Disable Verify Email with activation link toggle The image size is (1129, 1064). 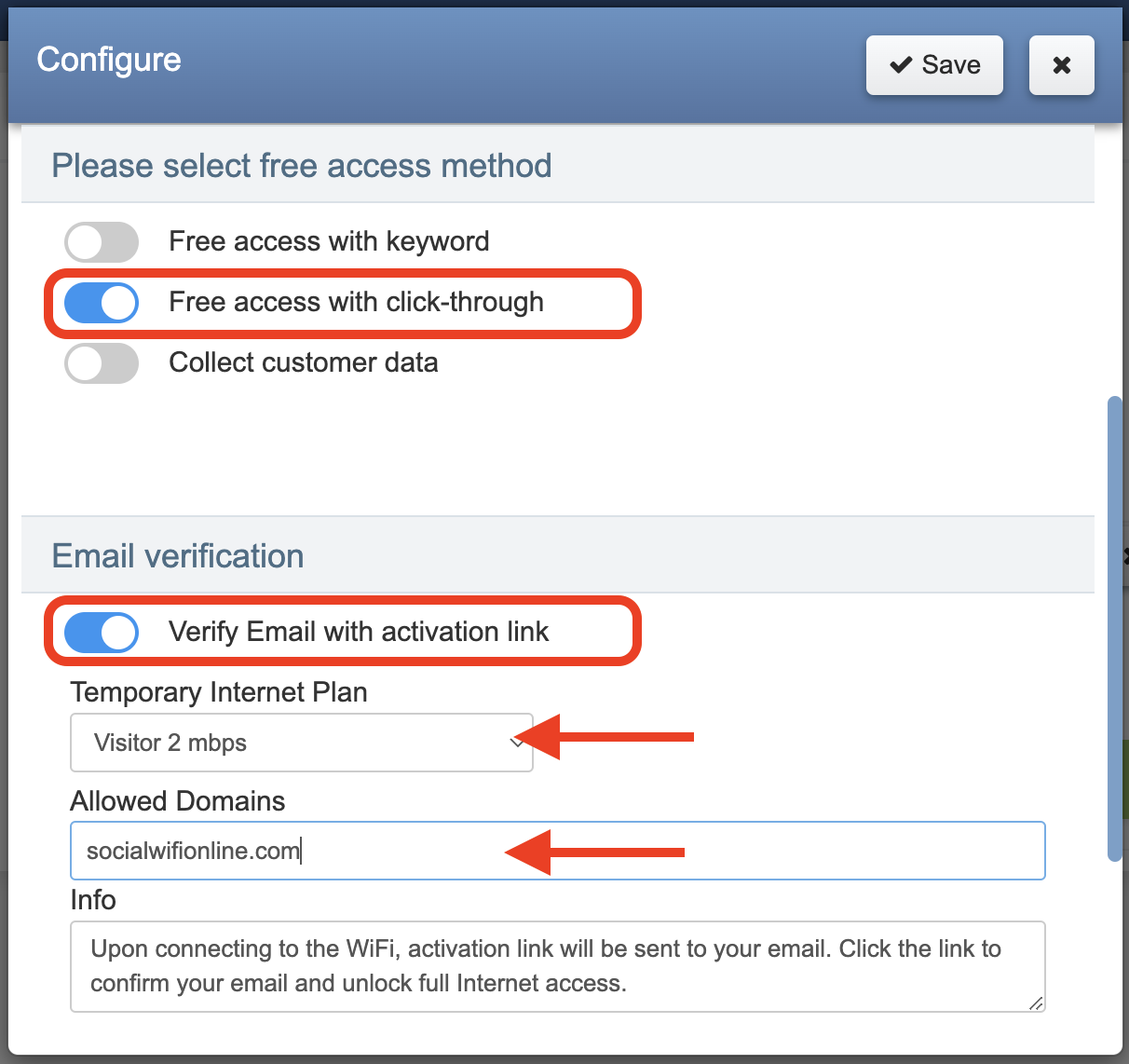click(x=102, y=633)
